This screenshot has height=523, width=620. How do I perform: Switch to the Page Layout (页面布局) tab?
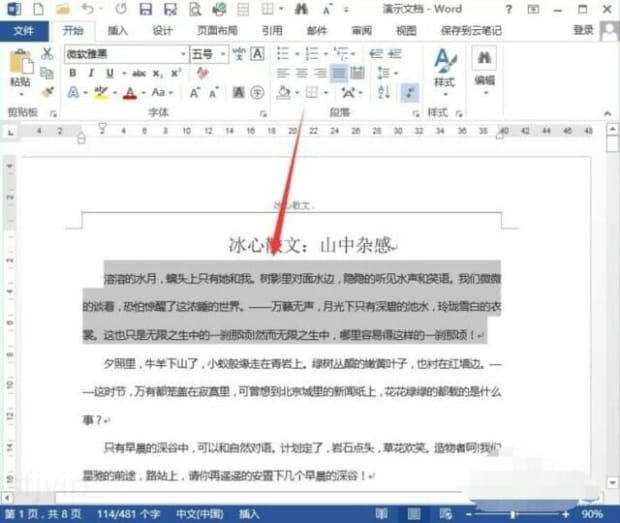pyautogui.click(x=217, y=30)
